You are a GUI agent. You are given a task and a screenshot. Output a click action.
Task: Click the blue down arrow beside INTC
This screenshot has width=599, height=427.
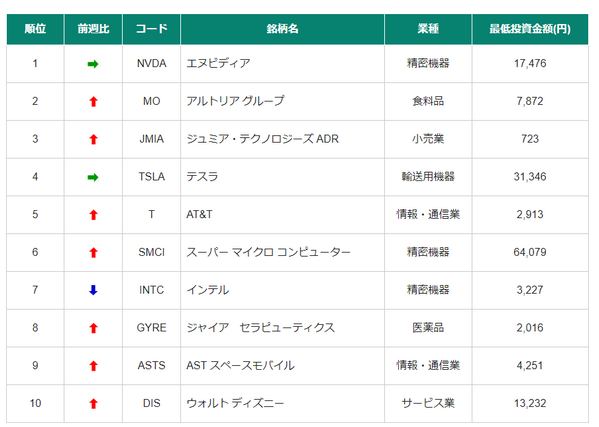93,290
